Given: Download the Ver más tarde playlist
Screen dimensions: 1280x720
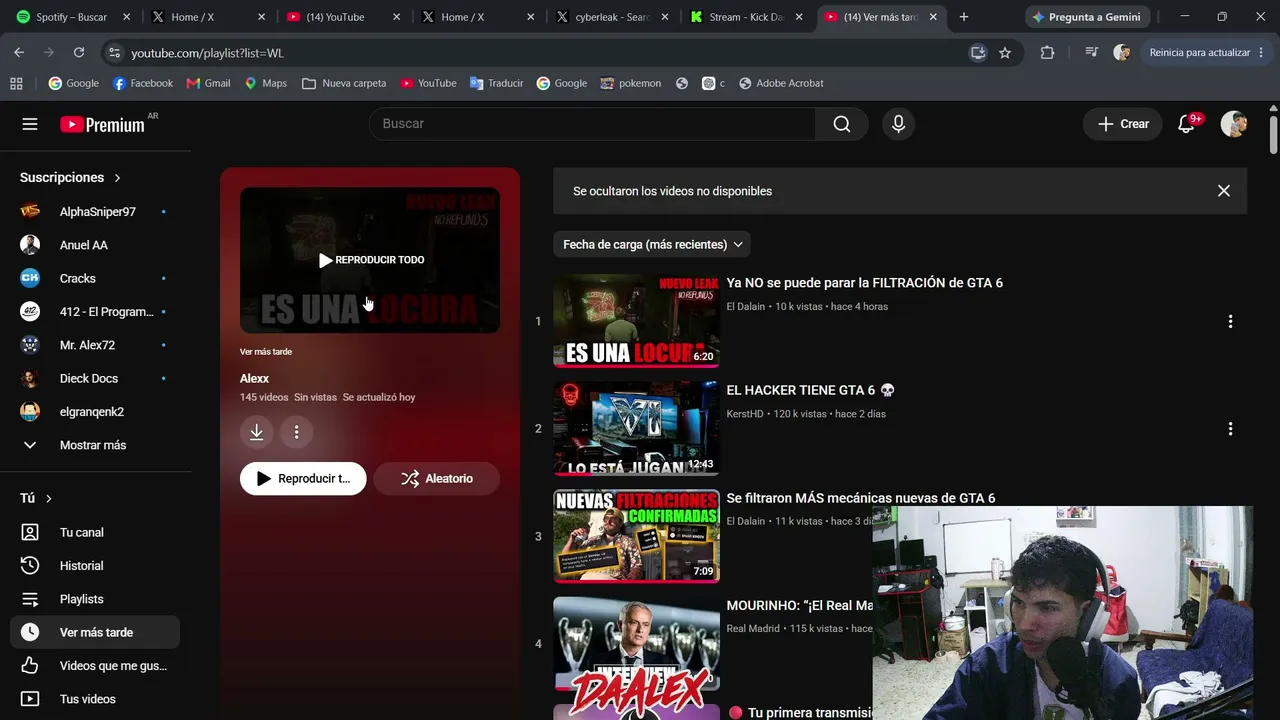Looking at the screenshot, I should [x=257, y=431].
